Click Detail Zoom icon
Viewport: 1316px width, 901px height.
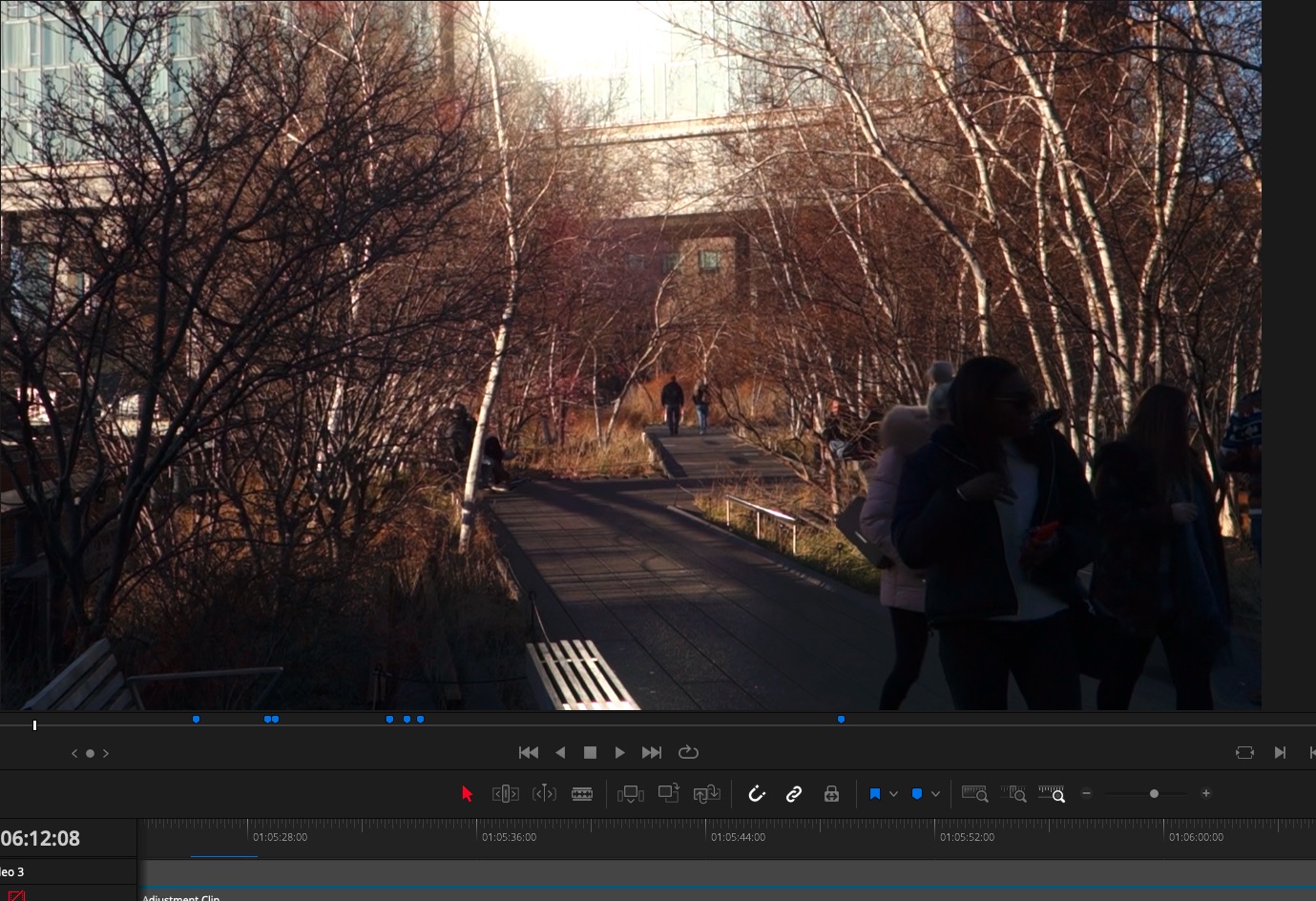(1013, 794)
